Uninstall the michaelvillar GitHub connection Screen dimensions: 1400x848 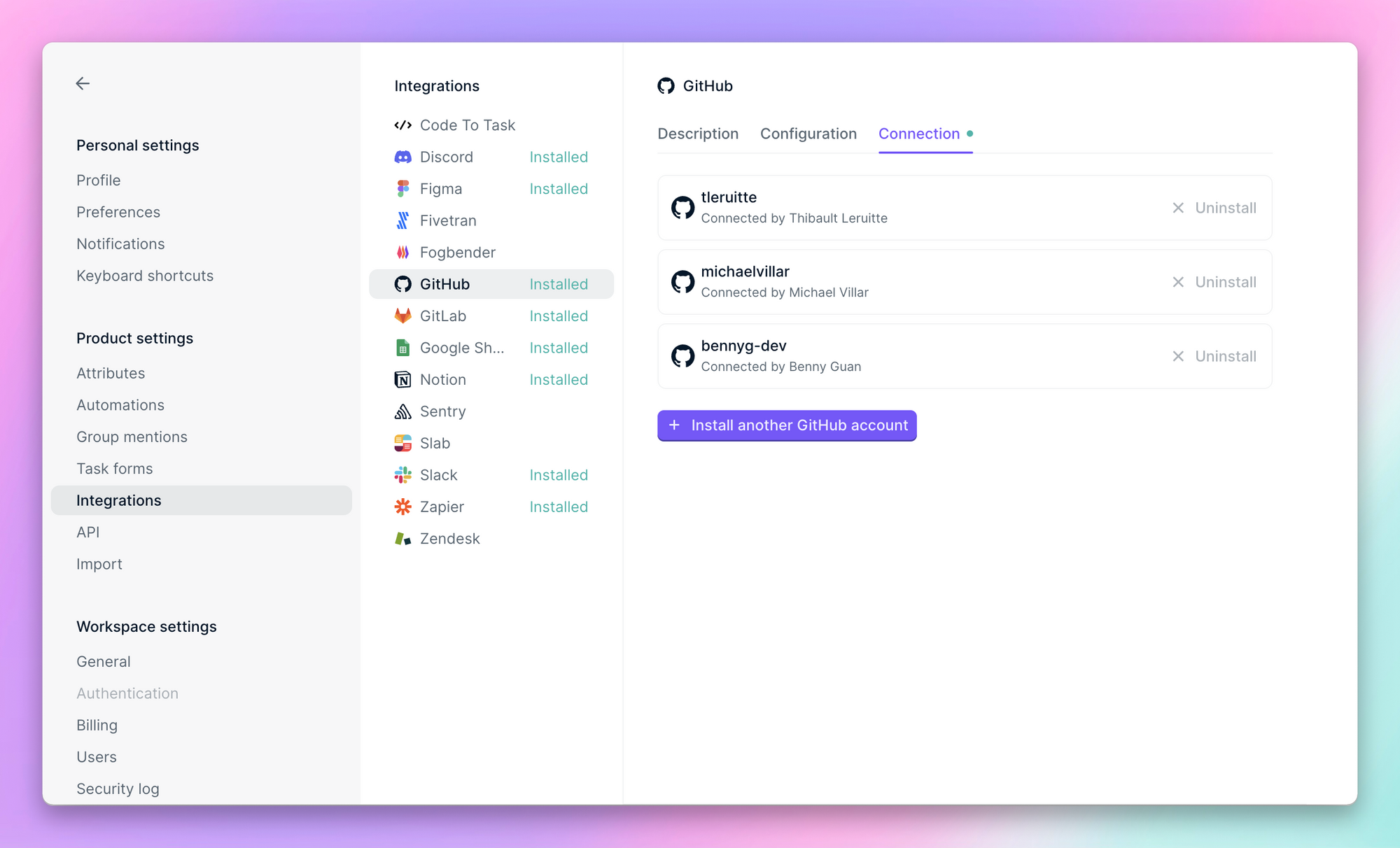tap(1214, 282)
